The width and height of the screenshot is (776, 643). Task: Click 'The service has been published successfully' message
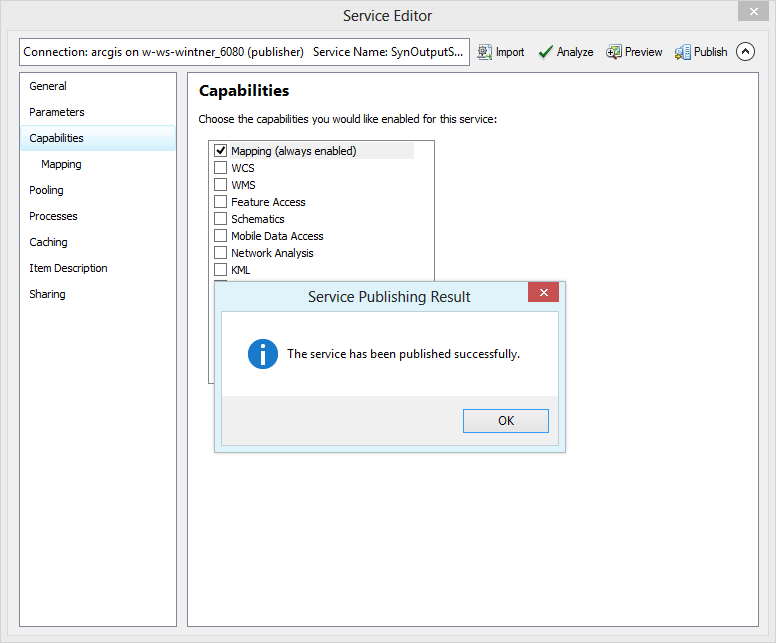(x=403, y=354)
